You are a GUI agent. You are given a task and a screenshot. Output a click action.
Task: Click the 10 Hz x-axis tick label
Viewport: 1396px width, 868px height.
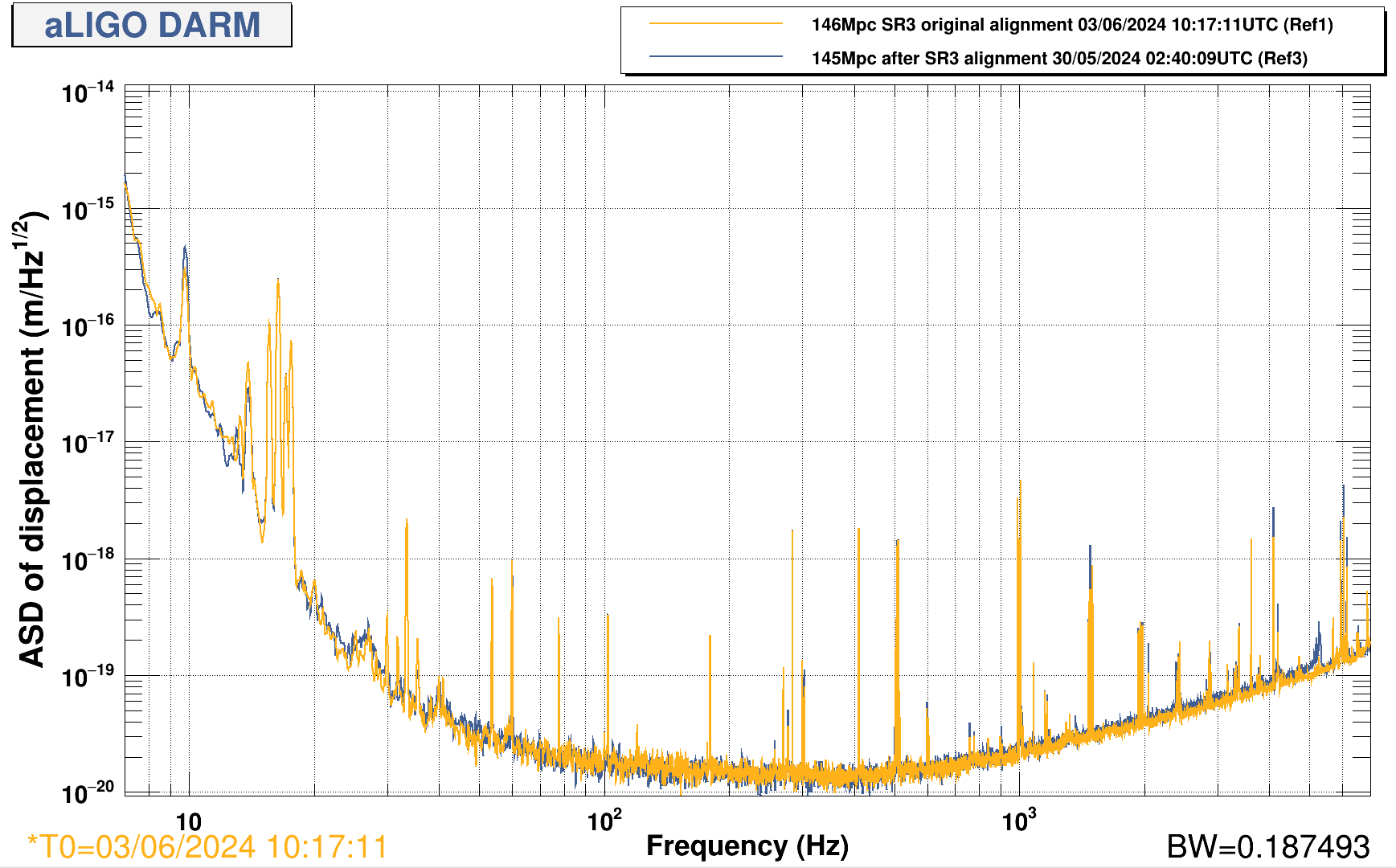point(188,822)
